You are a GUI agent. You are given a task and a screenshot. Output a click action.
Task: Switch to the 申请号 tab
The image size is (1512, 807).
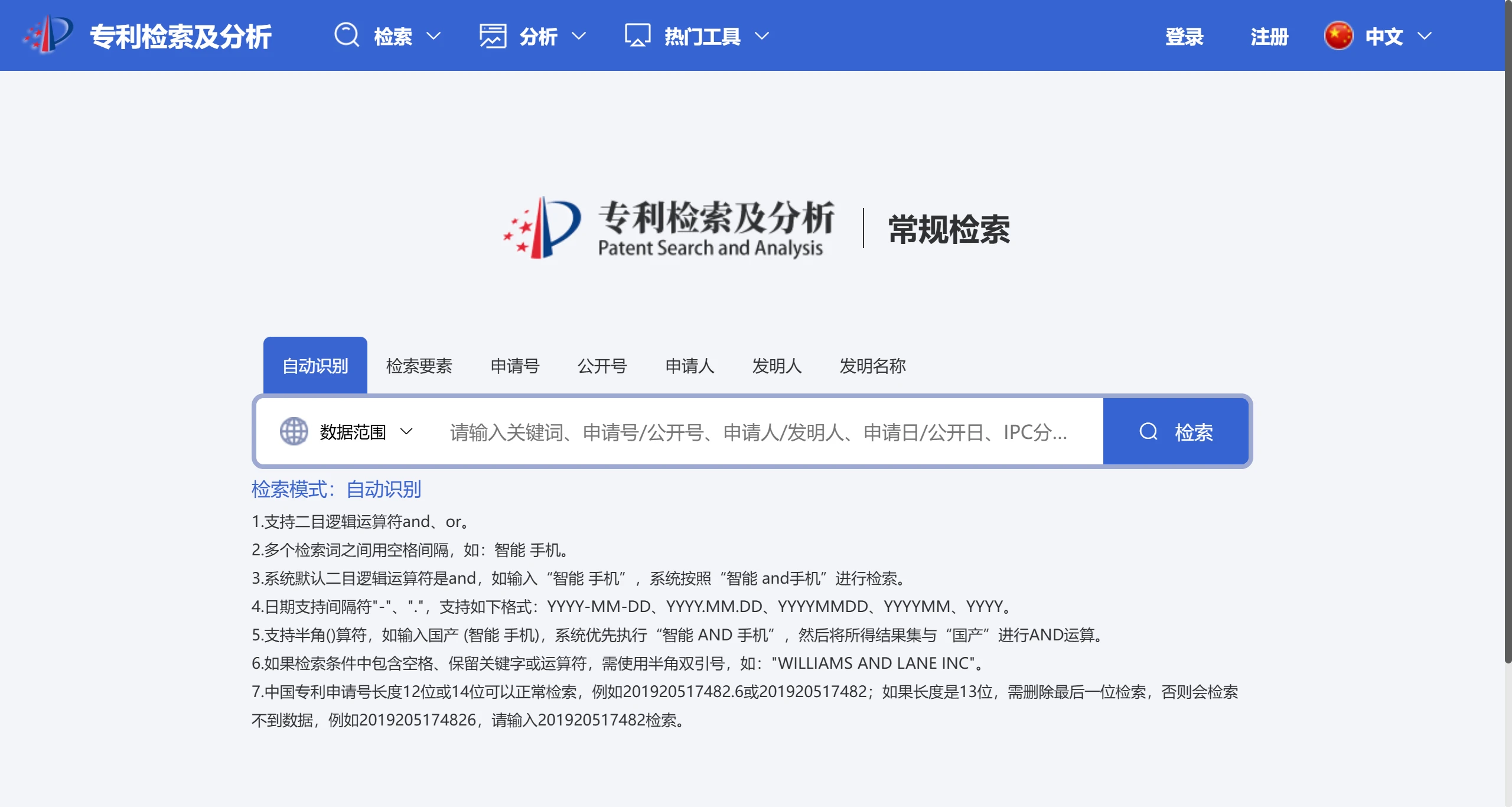coord(514,366)
